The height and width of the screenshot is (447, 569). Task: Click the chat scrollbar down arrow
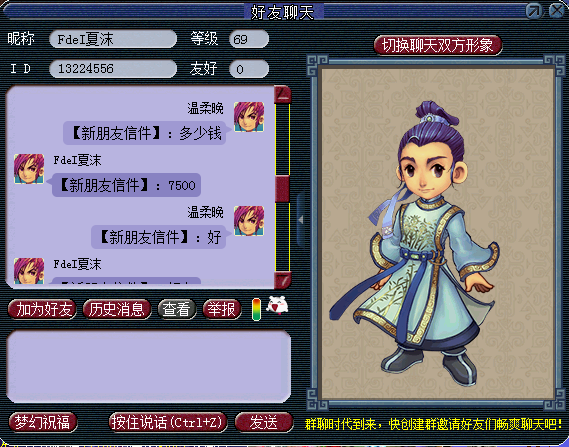(x=282, y=280)
